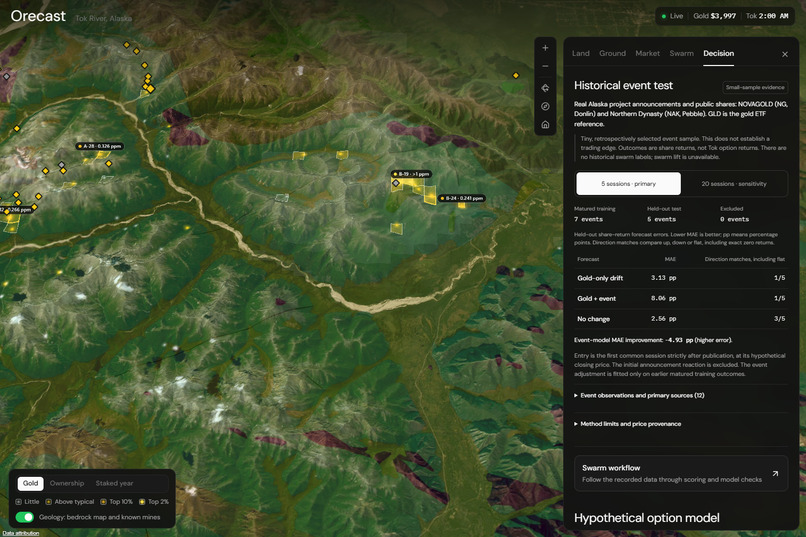This screenshot has height=537, width=806.
Task: Click the Tok 2:00 AM time readout
Action: point(767,16)
